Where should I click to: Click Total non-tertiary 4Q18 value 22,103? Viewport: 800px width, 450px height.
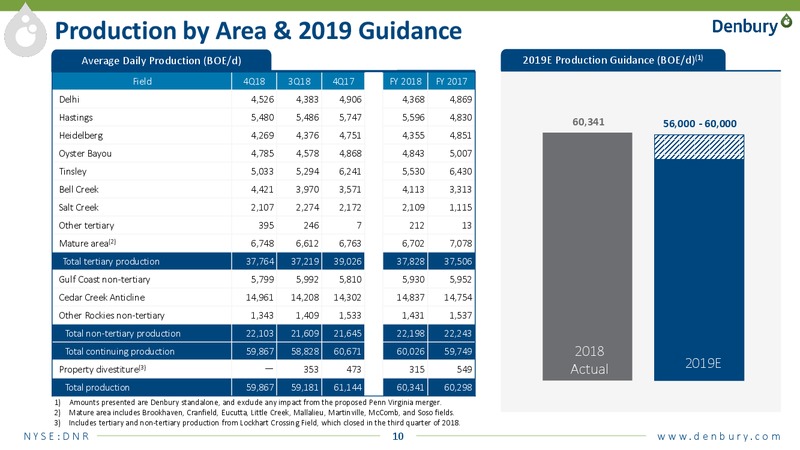coord(260,333)
